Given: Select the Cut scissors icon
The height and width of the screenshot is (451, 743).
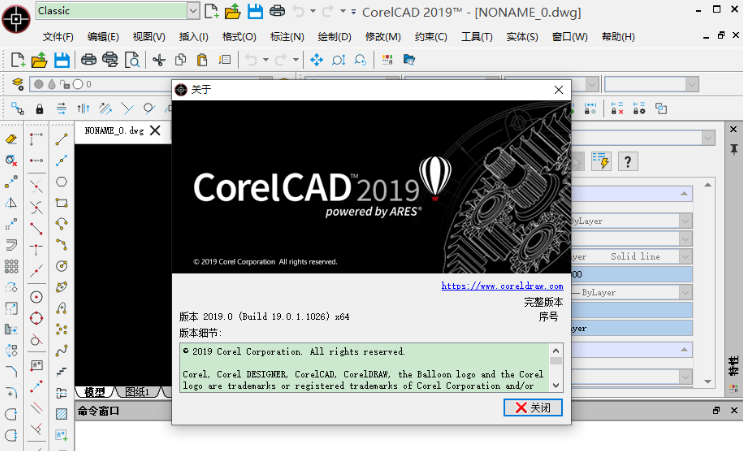Looking at the screenshot, I should 158,60.
